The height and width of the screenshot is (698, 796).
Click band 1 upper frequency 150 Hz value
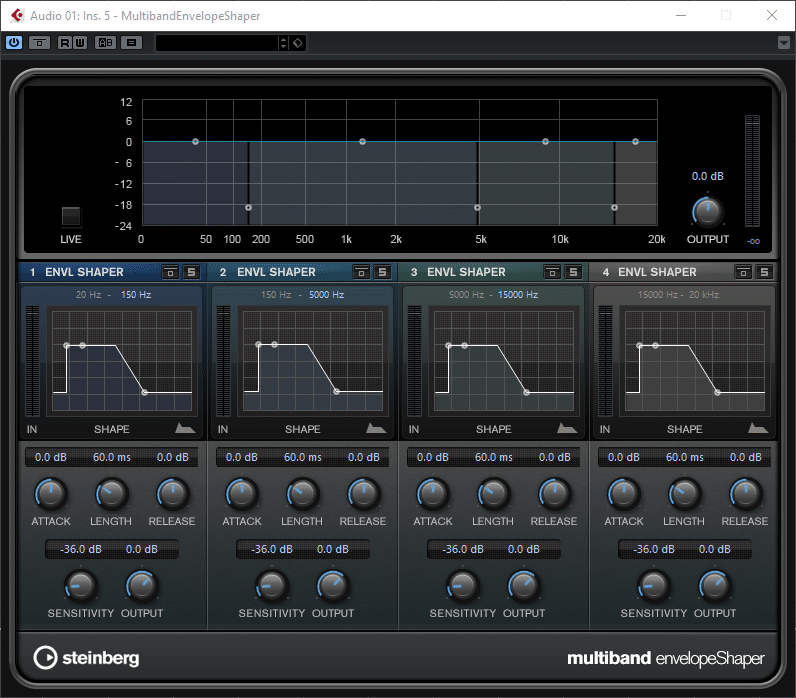[x=136, y=294]
